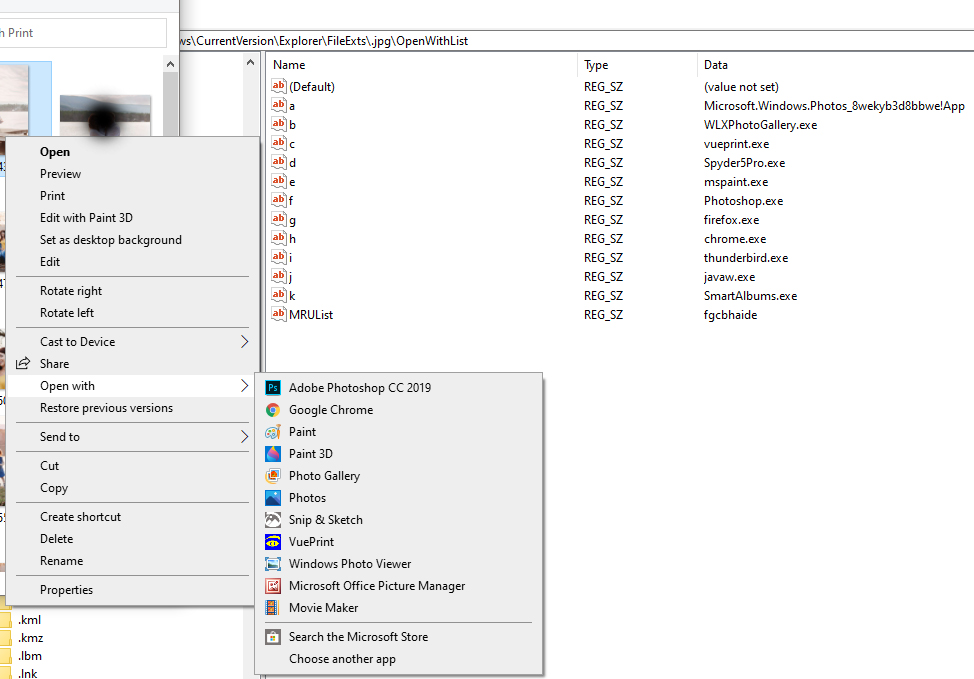
Task: Select the (Default) registry value icon
Action: pyautogui.click(x=279, y=86)
